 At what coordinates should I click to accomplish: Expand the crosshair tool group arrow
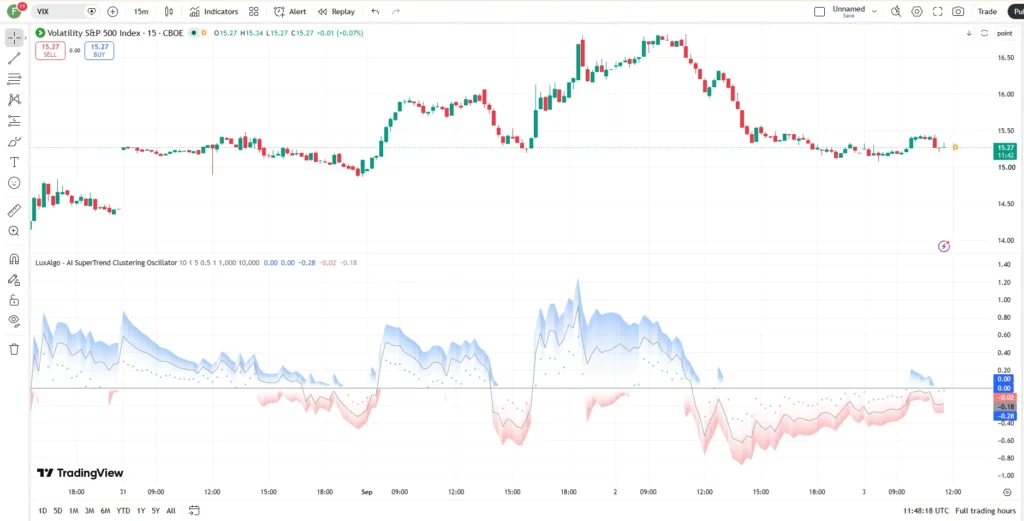[x=26, y=38]
